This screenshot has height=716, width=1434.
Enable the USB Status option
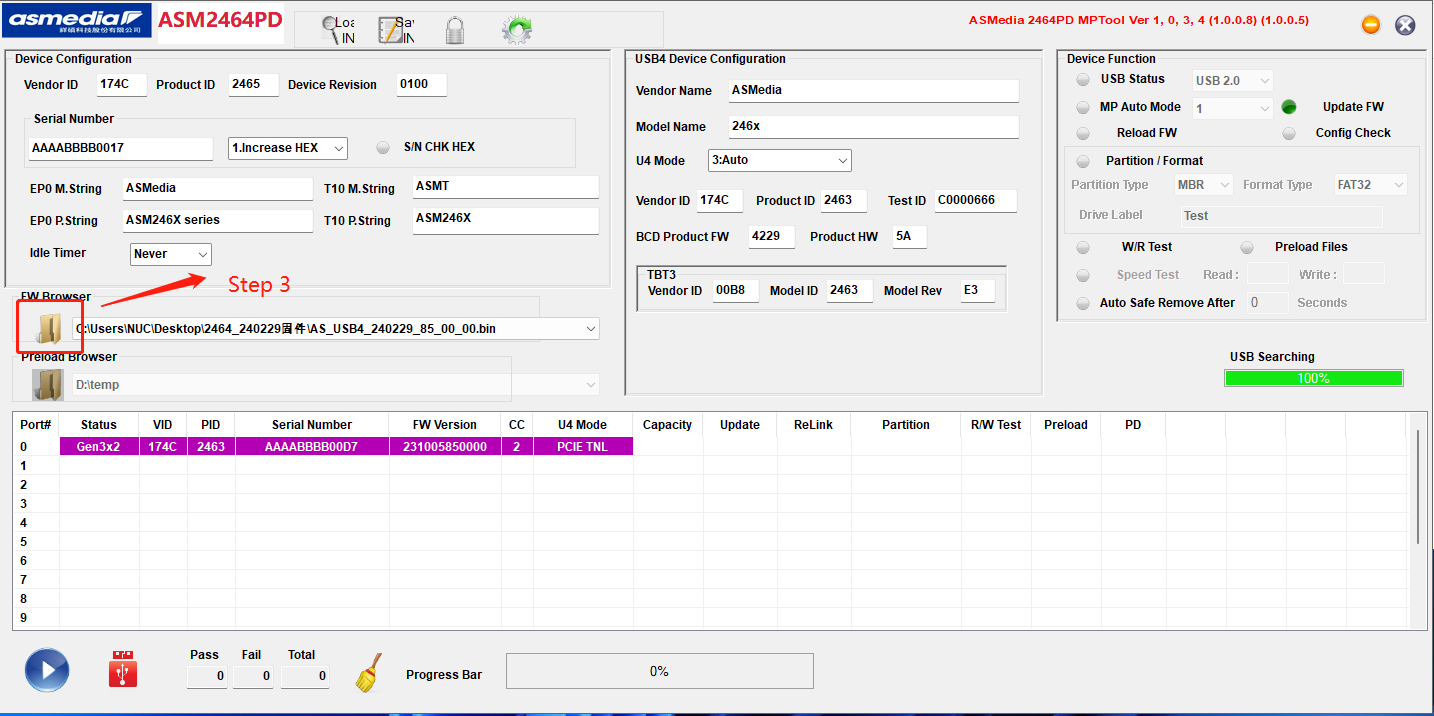tap(1083, 80)
